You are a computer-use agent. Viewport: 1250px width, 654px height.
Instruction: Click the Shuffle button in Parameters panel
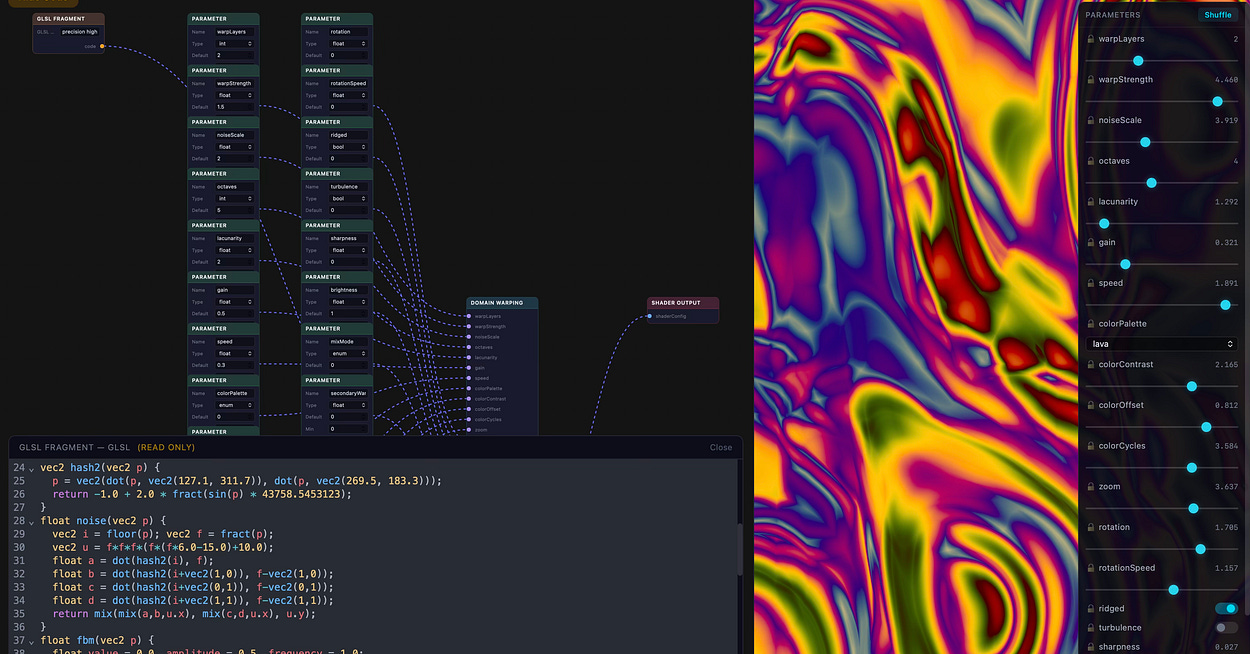pyautogui.click(x=1218, y=15)
